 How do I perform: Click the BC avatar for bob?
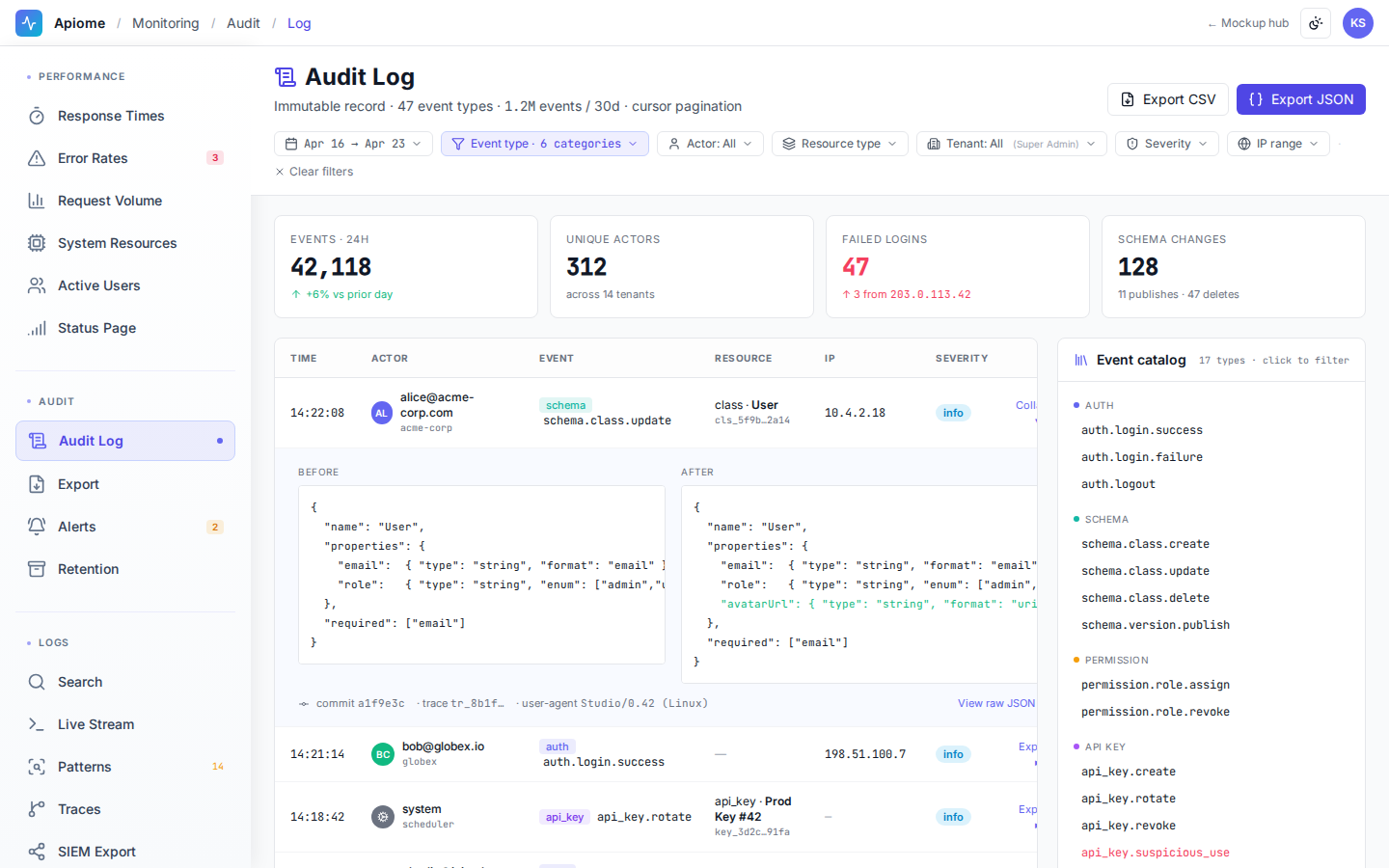pyautogui.click(x=383, y=754)
